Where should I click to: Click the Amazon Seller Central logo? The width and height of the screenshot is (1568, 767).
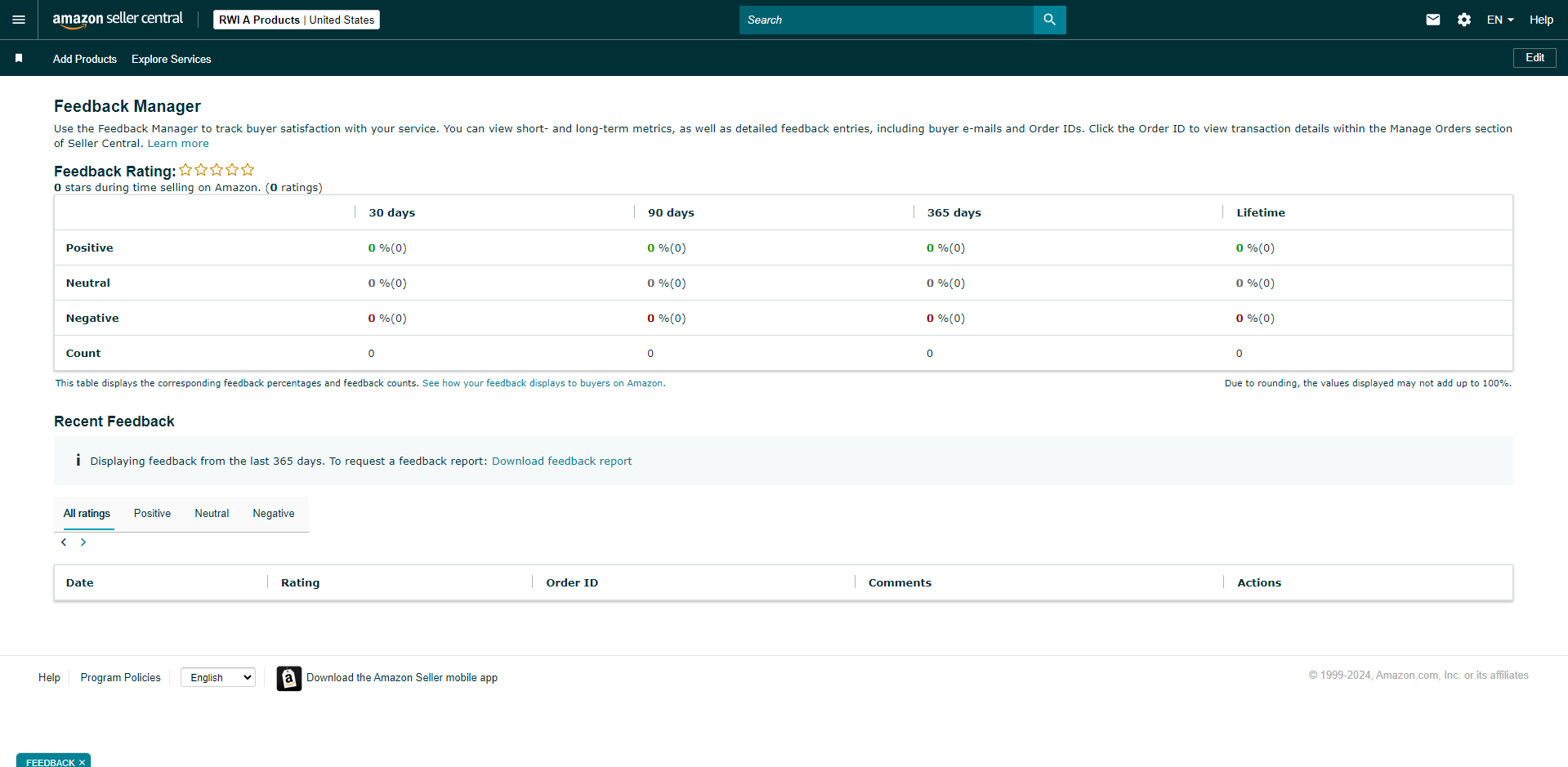pyautogui.click(x=118, y=20)
